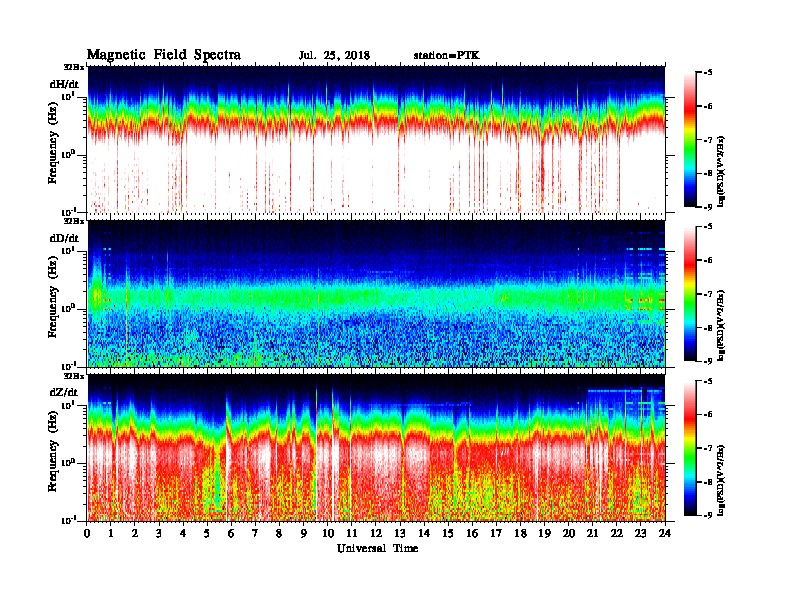This screenshot has width=792, height=612.
Task: Click hour tick label "24" on time axis
Action: point(665,533)
